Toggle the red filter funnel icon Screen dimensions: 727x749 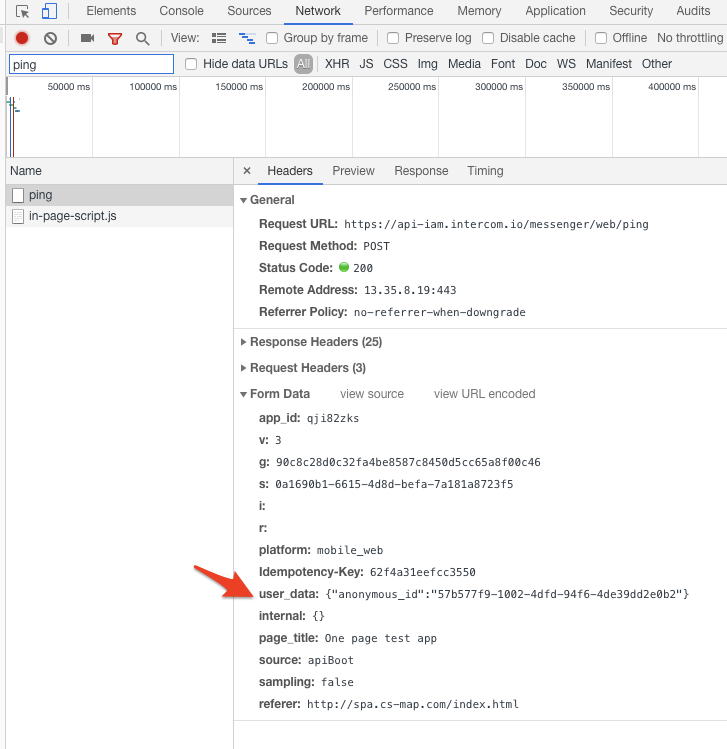tap(115, 39)
